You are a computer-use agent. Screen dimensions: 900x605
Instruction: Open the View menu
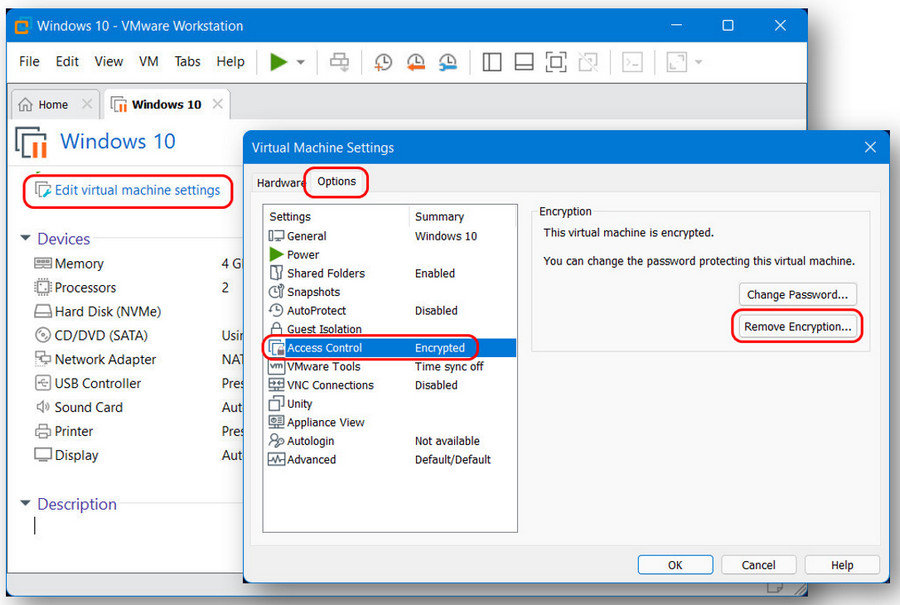(108, 61)
